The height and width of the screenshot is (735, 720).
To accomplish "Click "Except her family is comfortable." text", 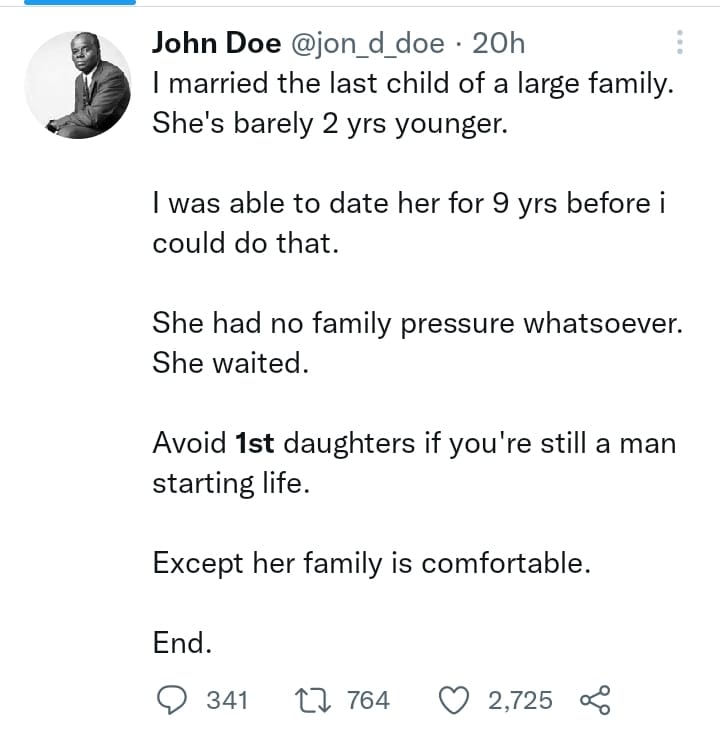I will point(372,563).
